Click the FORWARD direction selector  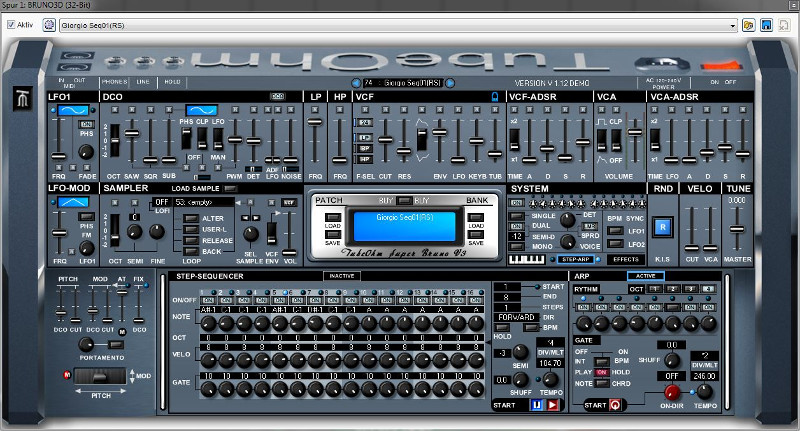coord(516,317)
